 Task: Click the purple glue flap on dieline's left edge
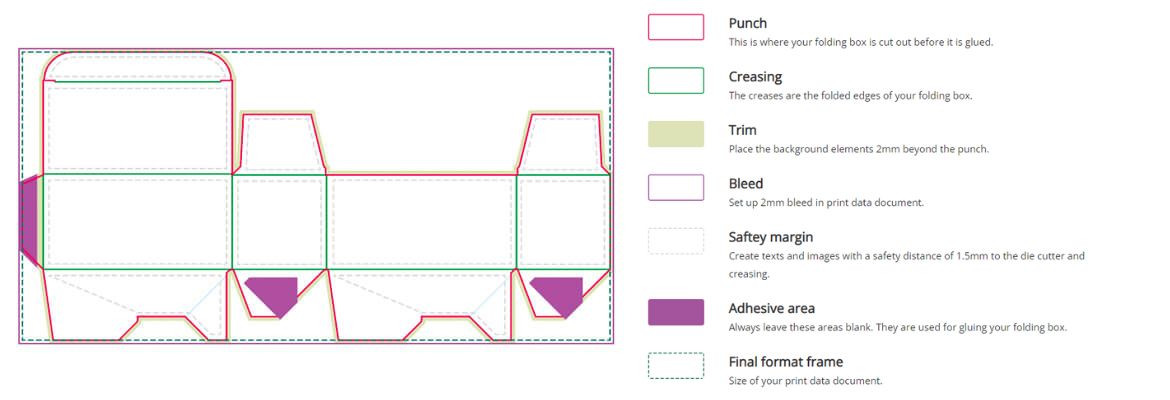point(30,219)
